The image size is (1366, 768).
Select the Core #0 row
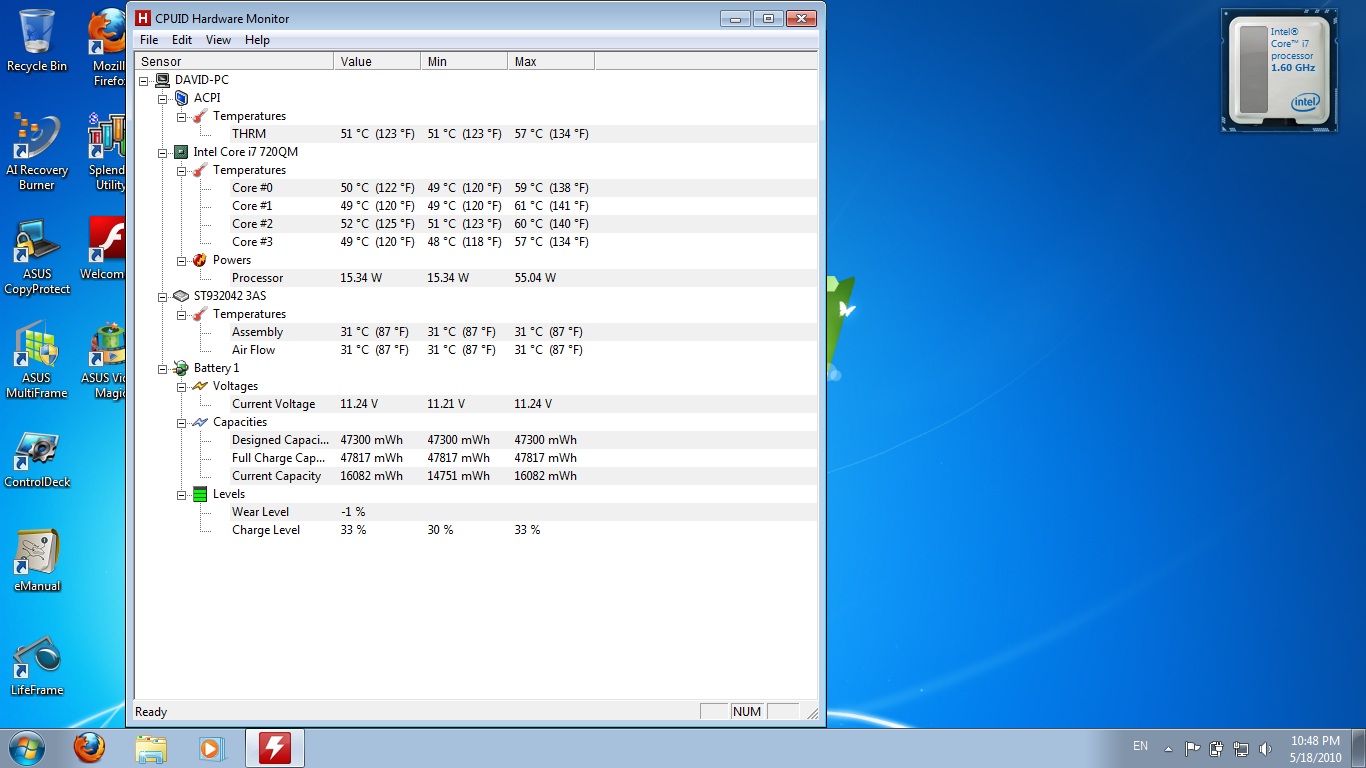tap(476, 188)
